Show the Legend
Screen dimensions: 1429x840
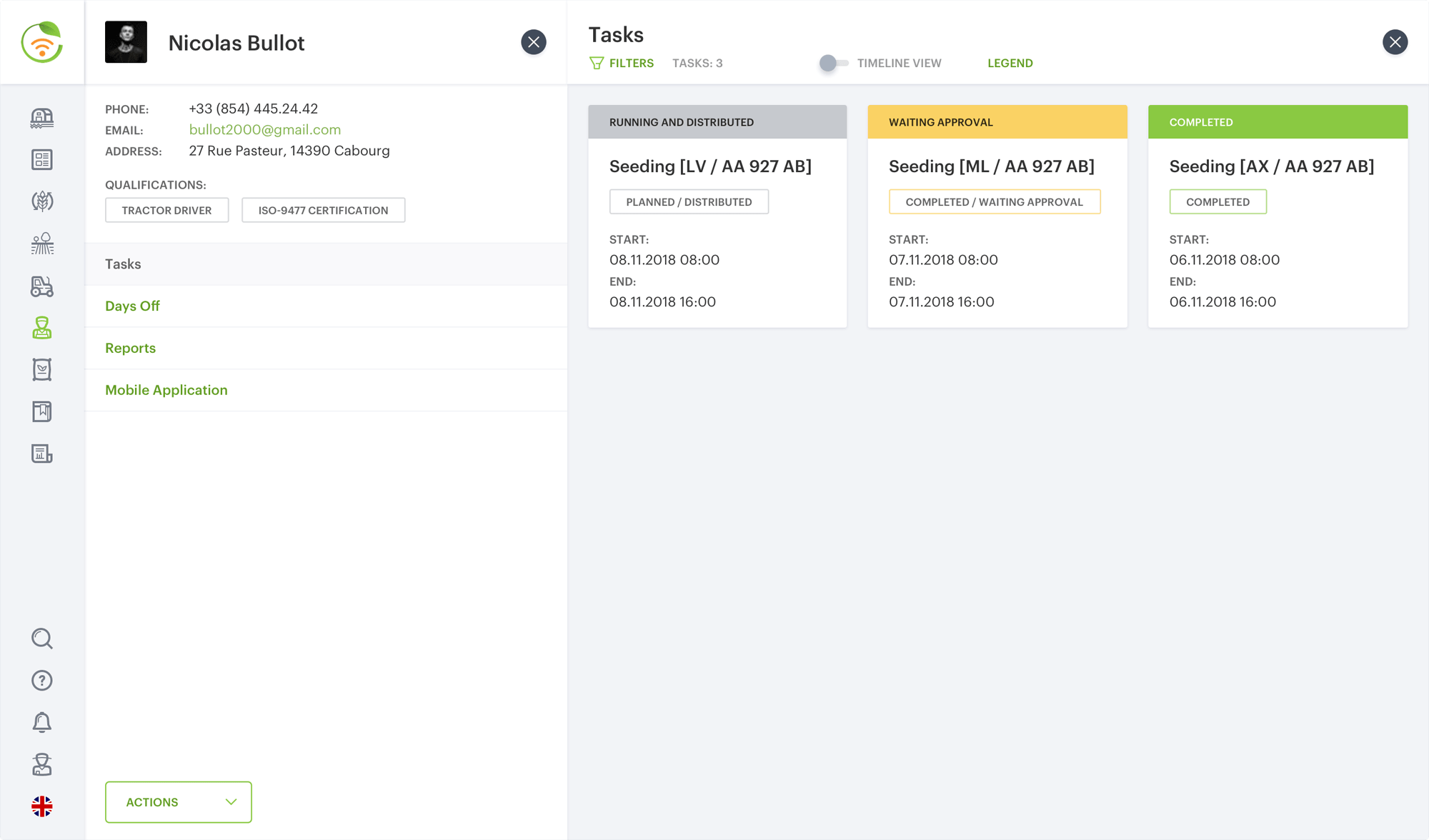[x=1010, y=63]
